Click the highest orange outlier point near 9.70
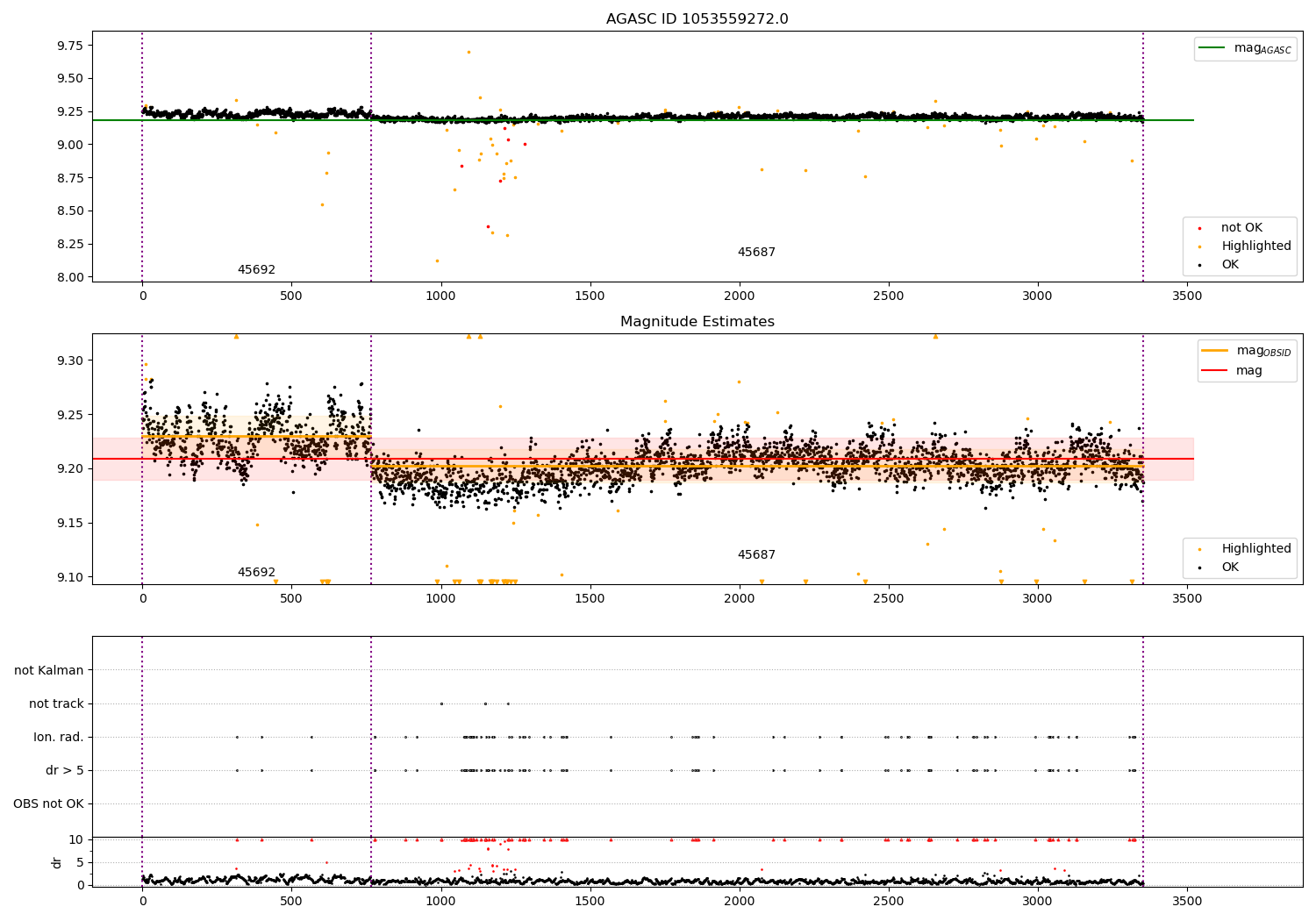 click(468, 52)
